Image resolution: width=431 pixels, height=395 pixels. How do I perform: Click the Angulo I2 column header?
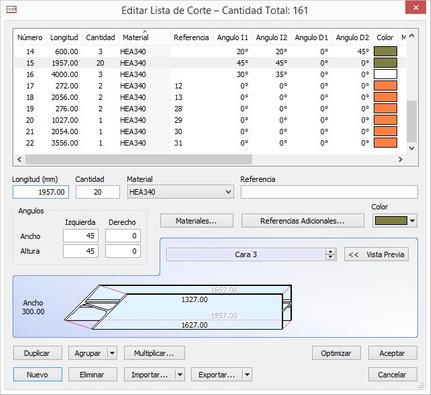pyautogui.click(x=271, y=37)
